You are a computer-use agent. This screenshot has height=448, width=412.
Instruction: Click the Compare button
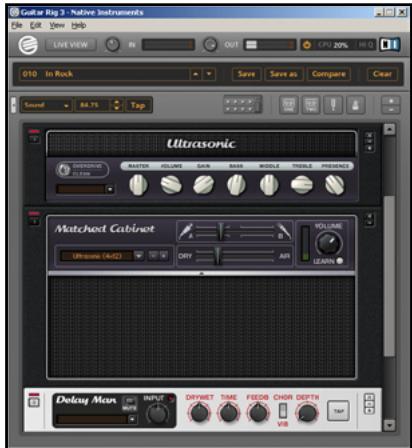[329, 74]
